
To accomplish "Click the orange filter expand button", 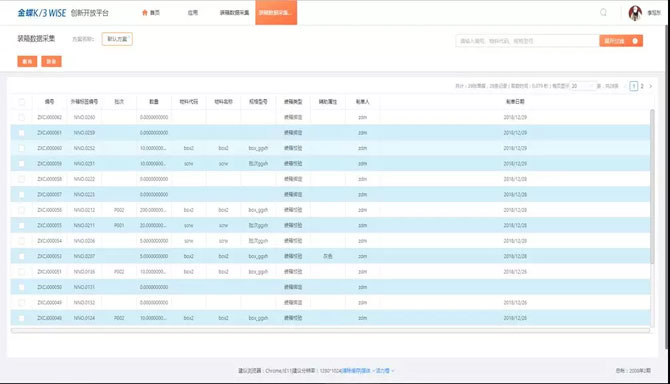I will 621,41.
